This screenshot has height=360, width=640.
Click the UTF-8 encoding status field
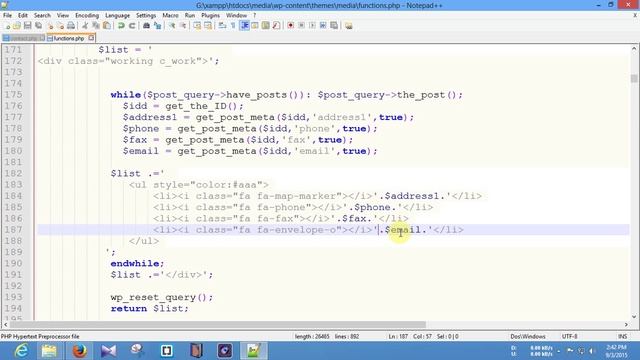569,336
